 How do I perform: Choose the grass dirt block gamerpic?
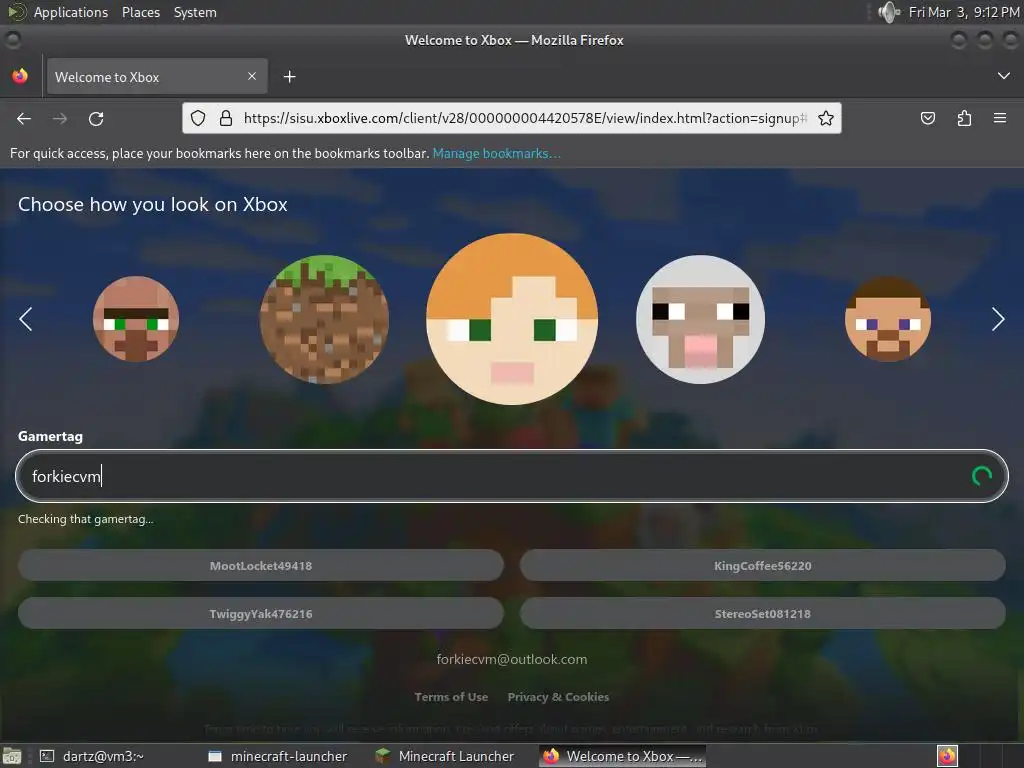pyautogui.click(x=324, y=319)
